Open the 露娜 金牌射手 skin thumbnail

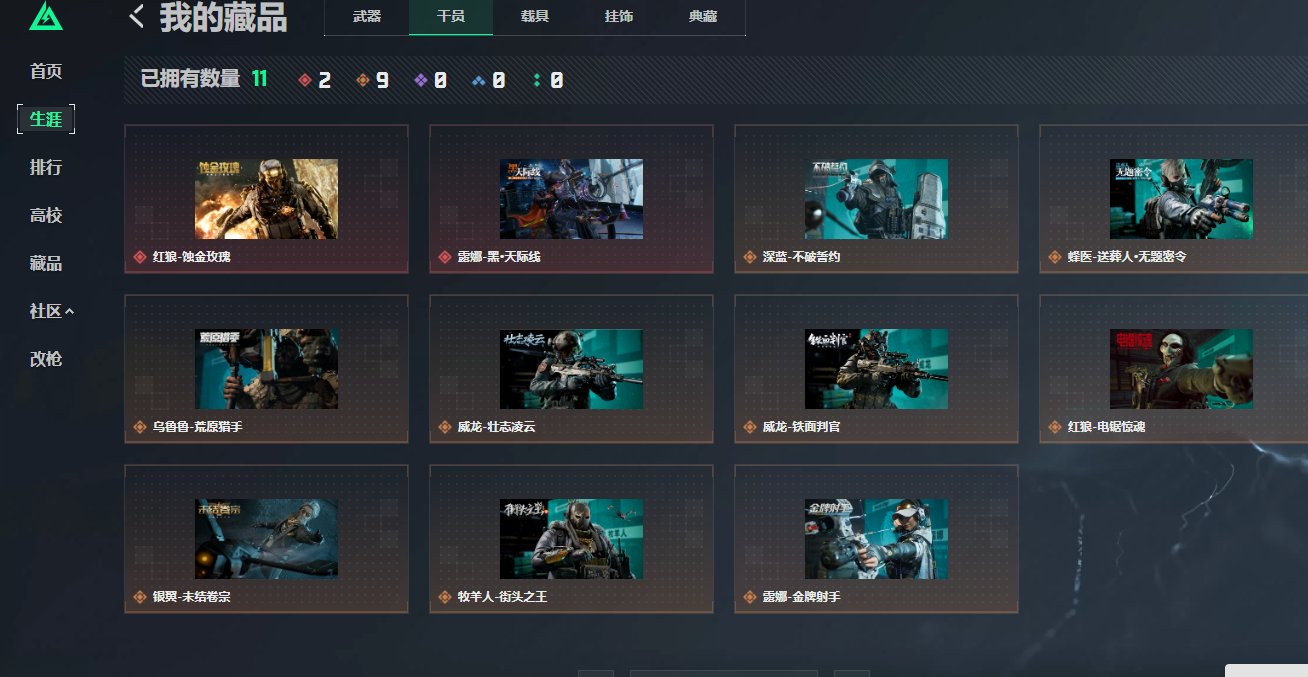pos(876,539)
